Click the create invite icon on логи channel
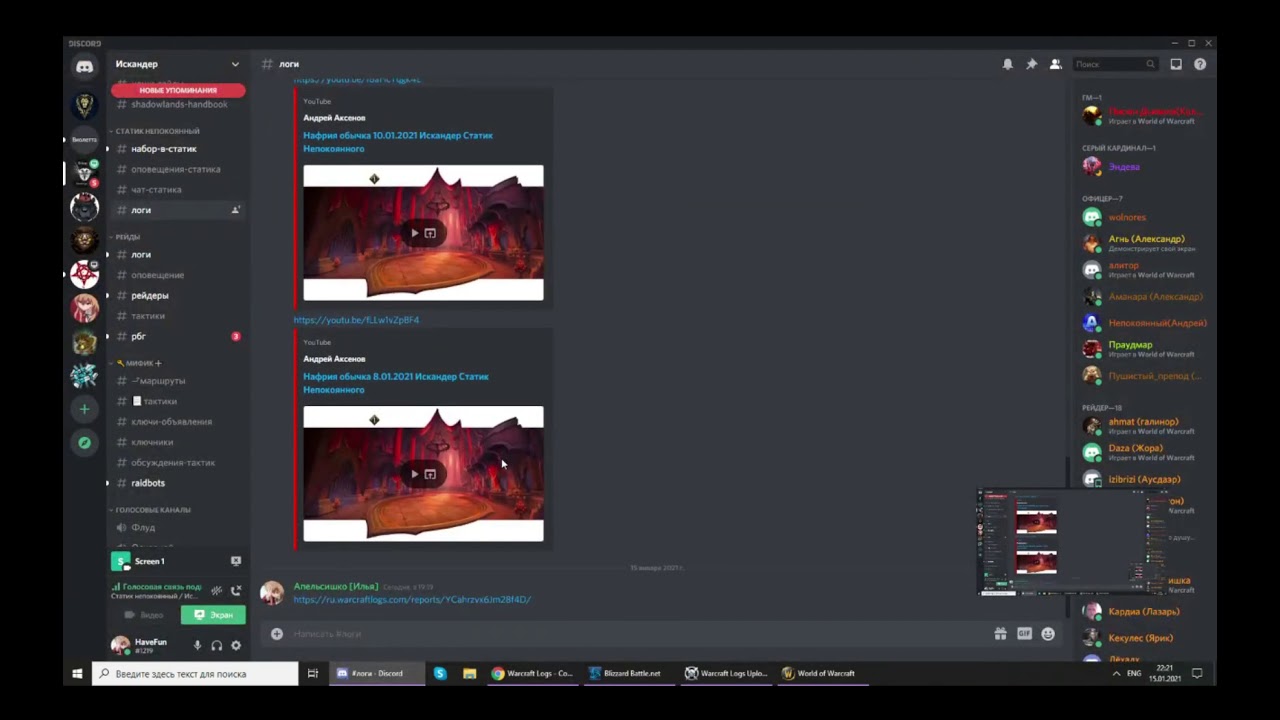Screen dimensions: 1280x720 236,210
